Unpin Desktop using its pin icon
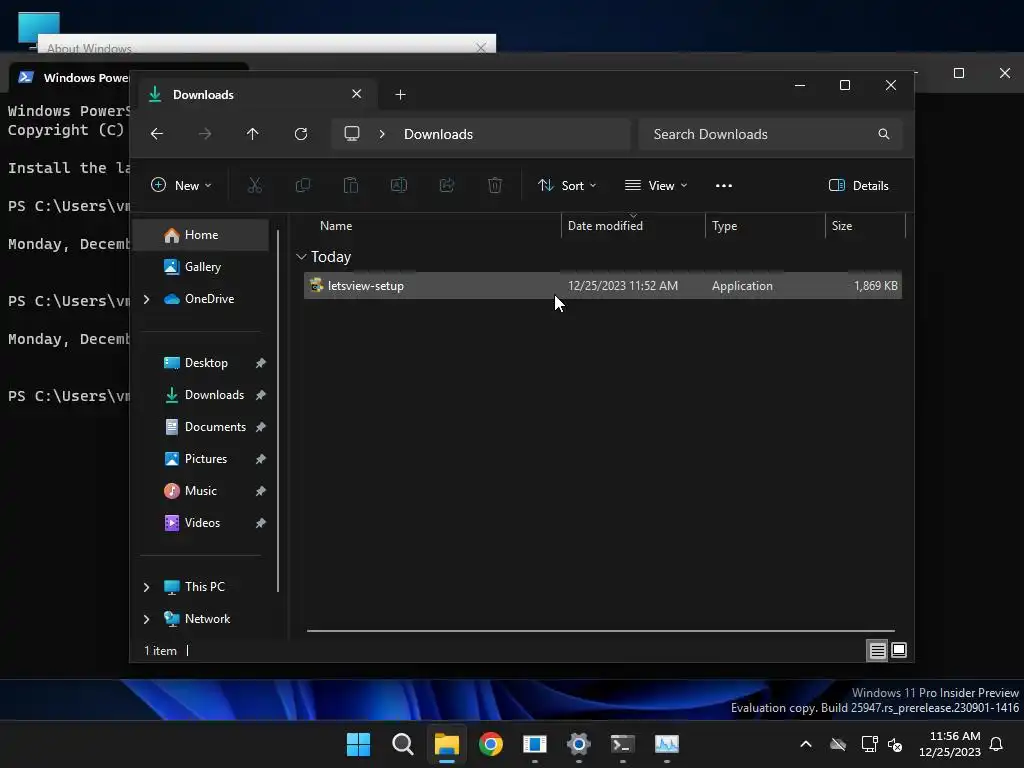The height and width of the screenshot is (768, 1024). [x=261, y=363]
